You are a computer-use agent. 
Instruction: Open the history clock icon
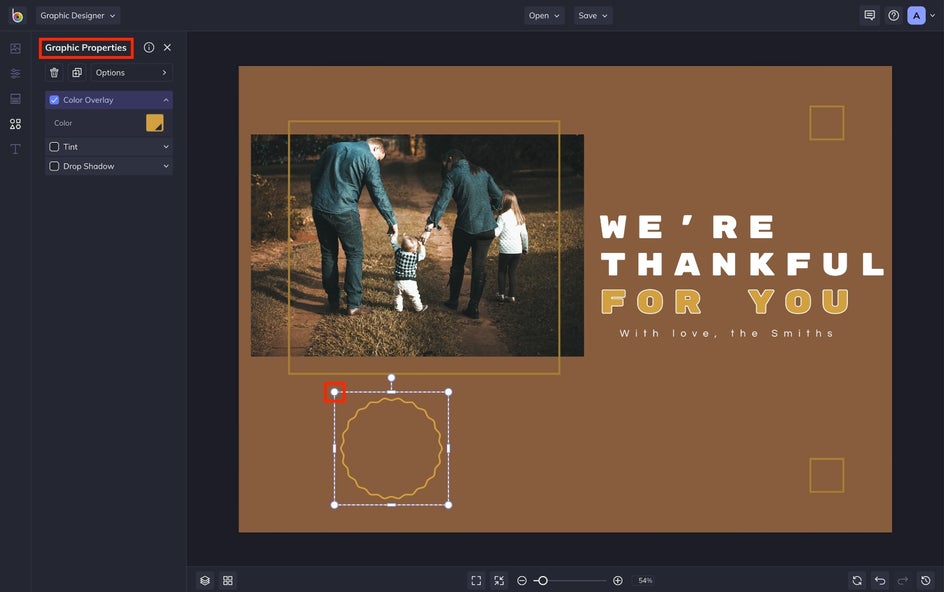[926, 581]
